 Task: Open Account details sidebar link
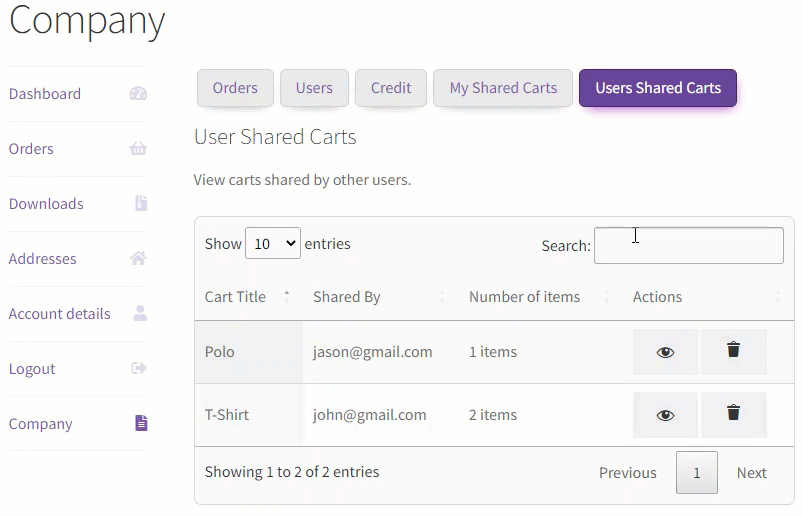[x=59, y=313]
